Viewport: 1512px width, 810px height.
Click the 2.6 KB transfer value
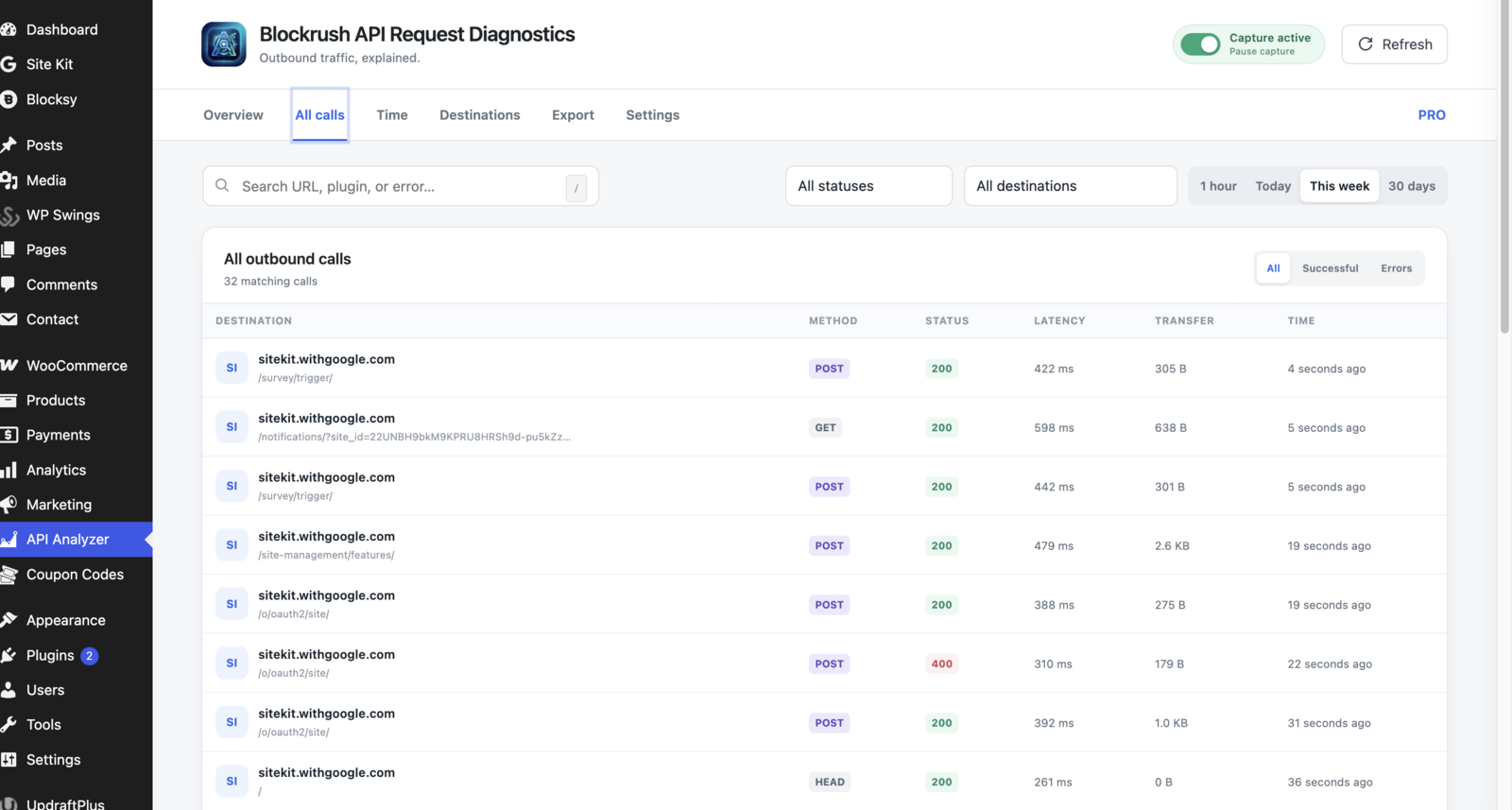pos(1172,545)
